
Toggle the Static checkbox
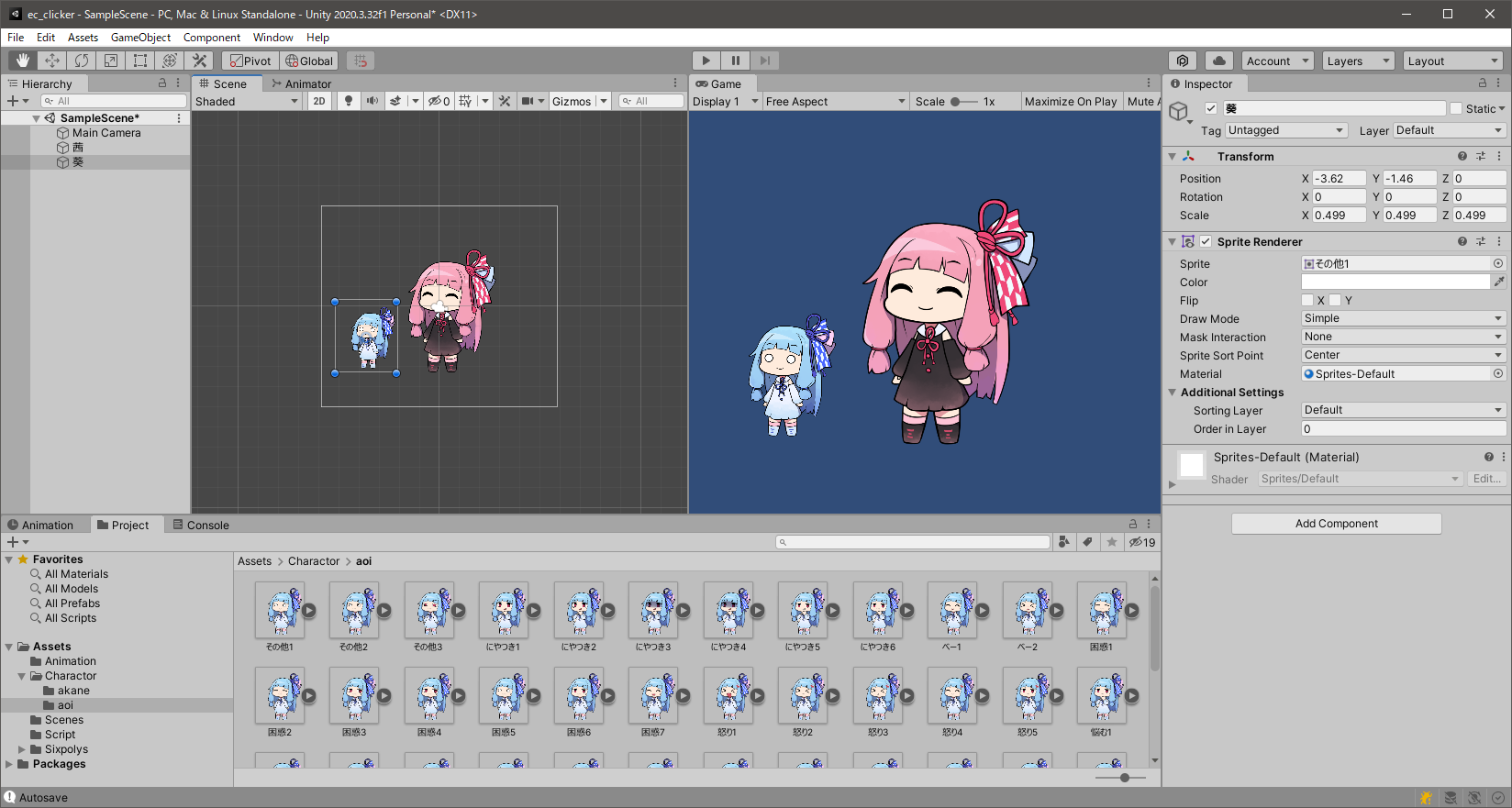pos(1456,108)
